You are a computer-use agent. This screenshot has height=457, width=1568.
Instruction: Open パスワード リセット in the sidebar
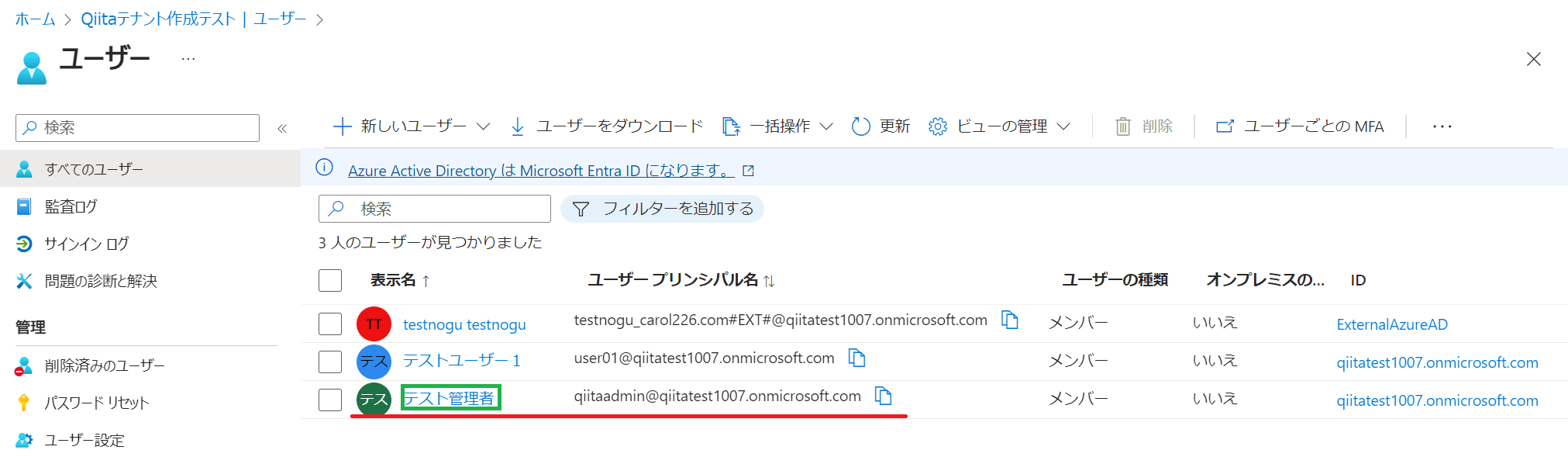pyautogui.click(x=96, y=403)
